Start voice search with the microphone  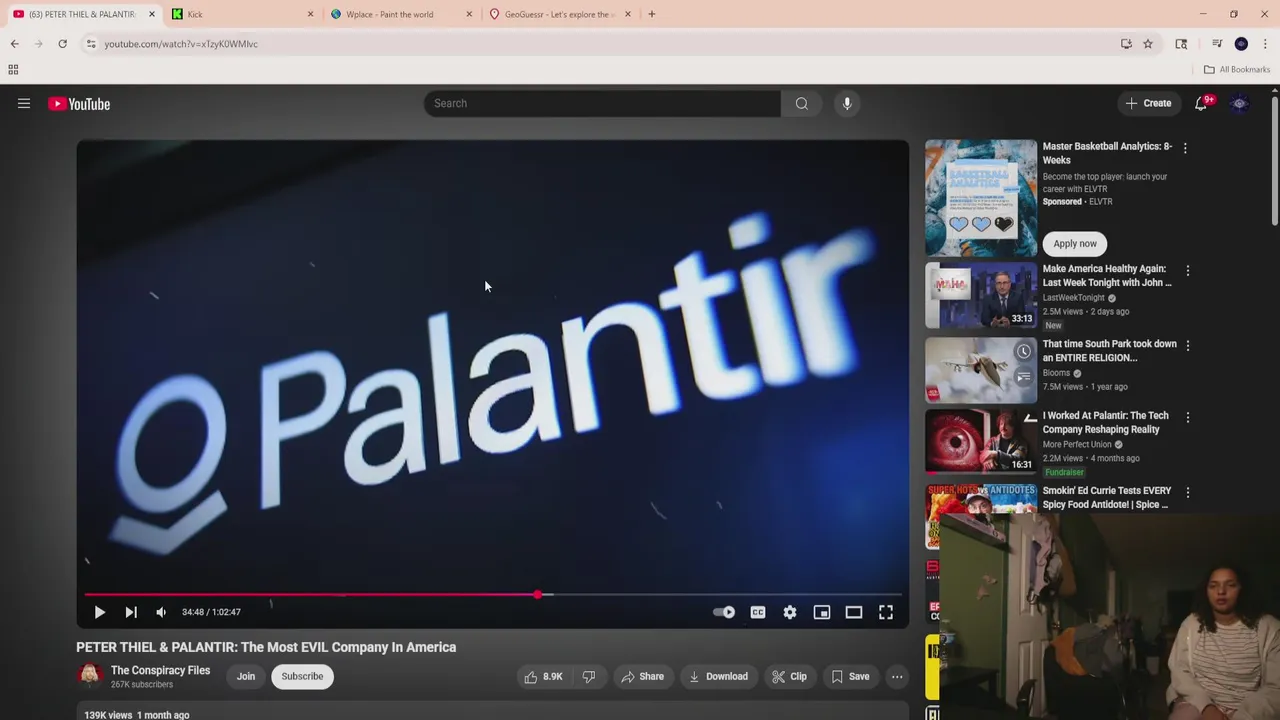pos(847,103)
